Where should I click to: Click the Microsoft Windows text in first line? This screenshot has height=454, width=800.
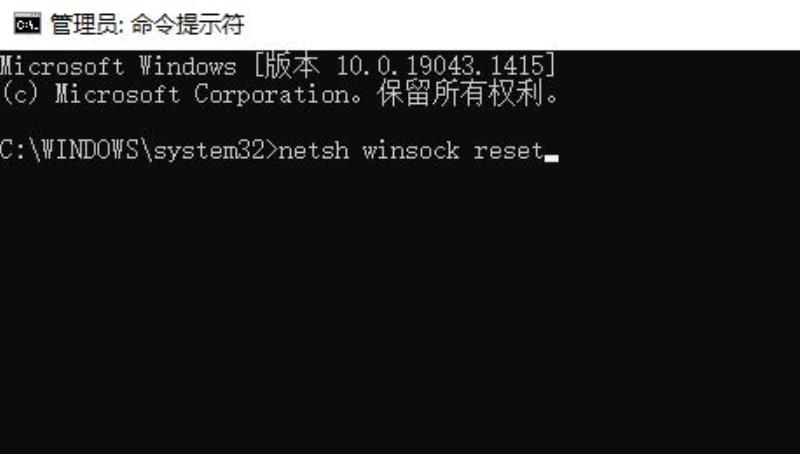pyautogui.click(x=118, y=67)
